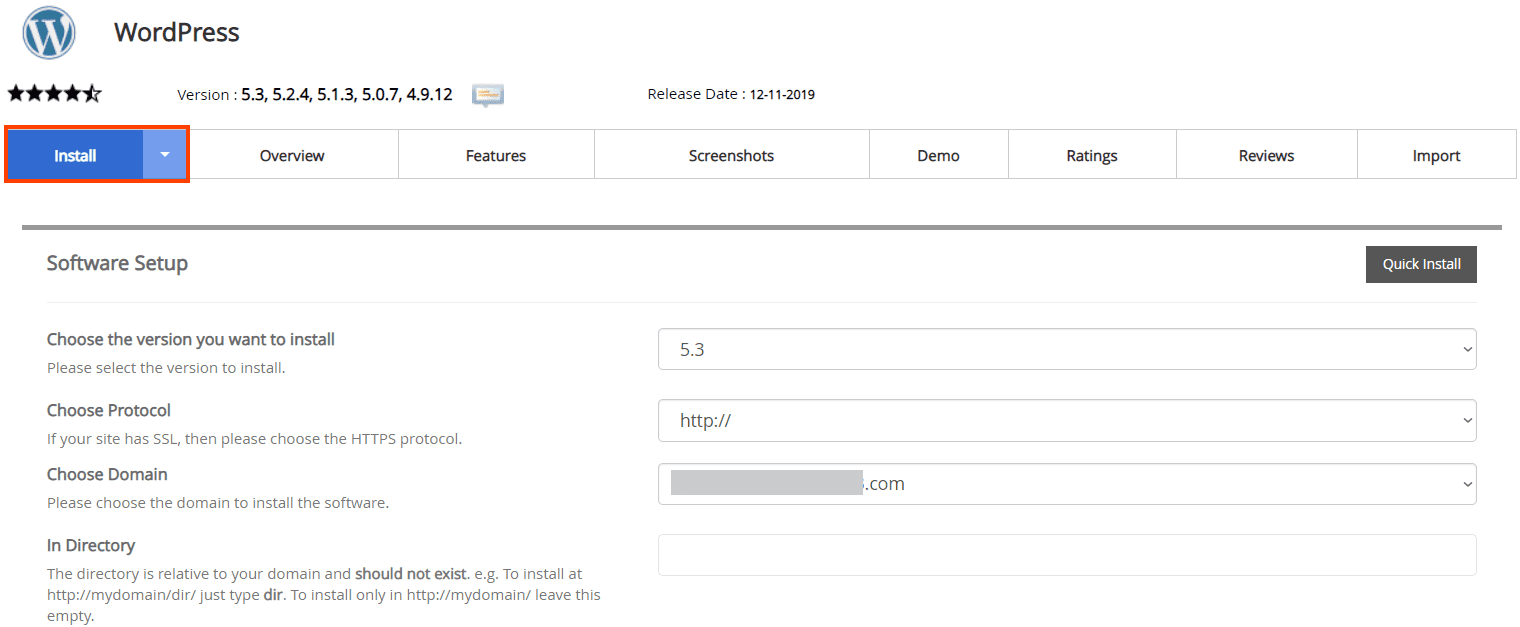This screenshot has height=627, width=1520.
Task: Click the Choose Protocol label
Action: point(109,410)
